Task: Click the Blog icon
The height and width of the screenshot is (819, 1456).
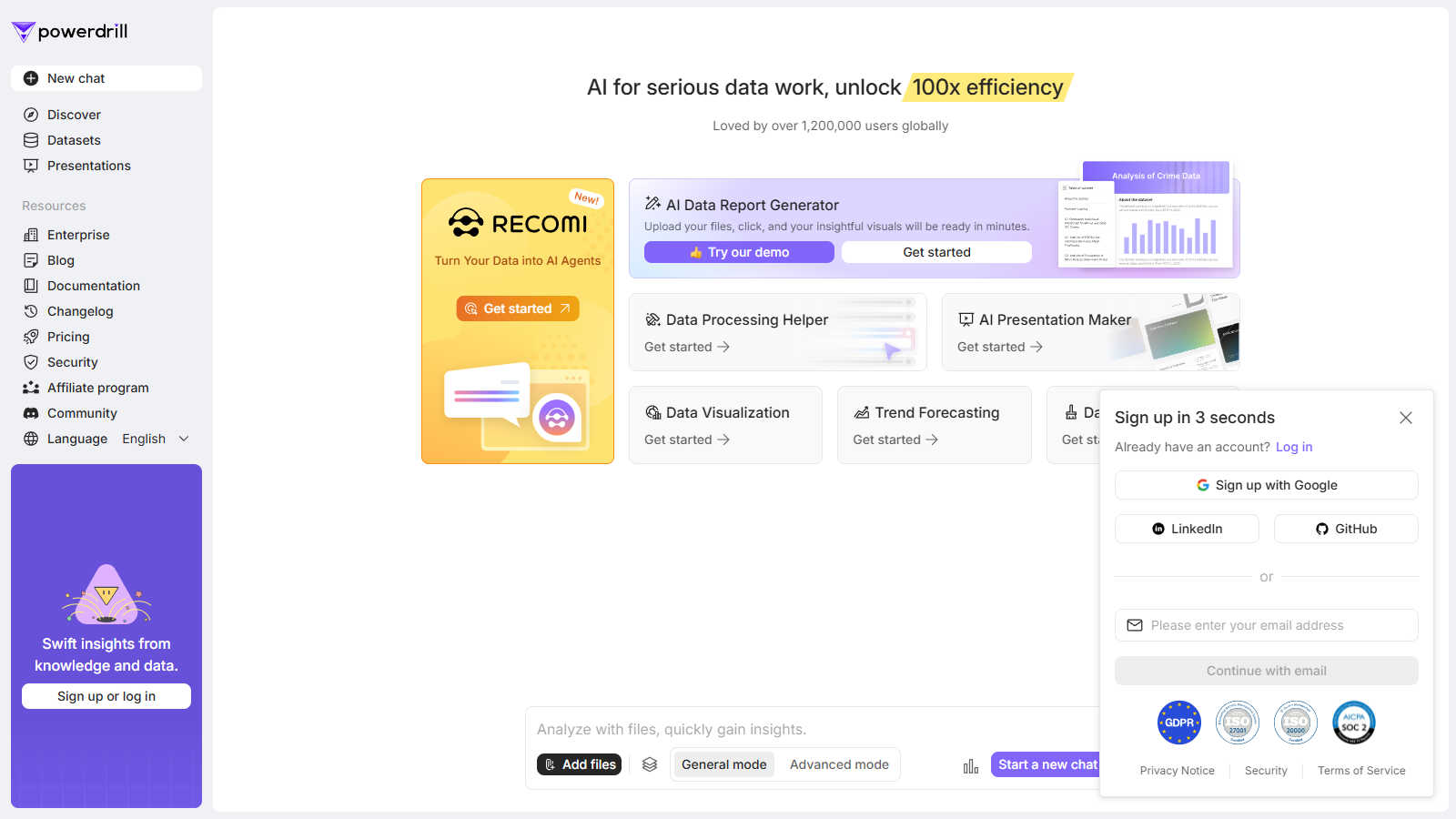Action: click(x=31, y=260)
